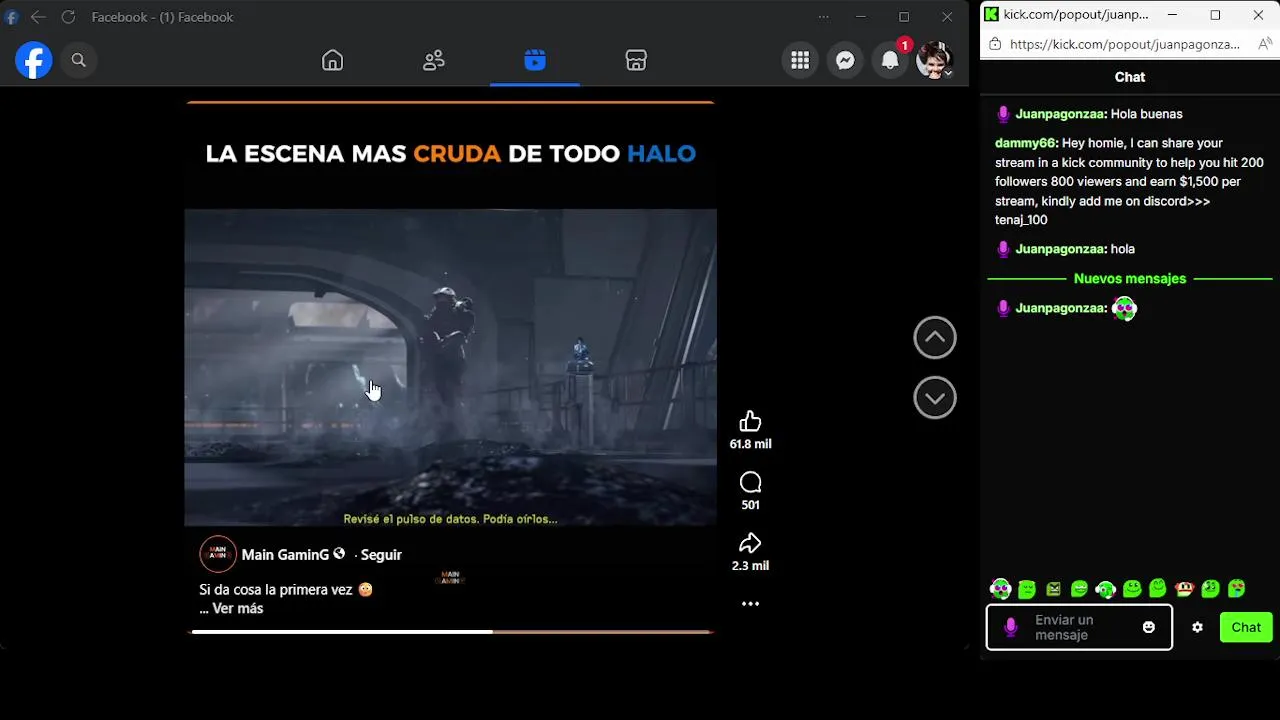The height and width of the screenshot is (720, 1280).
Task: Open Facebook search magnifier
Action: coord(78,61)
